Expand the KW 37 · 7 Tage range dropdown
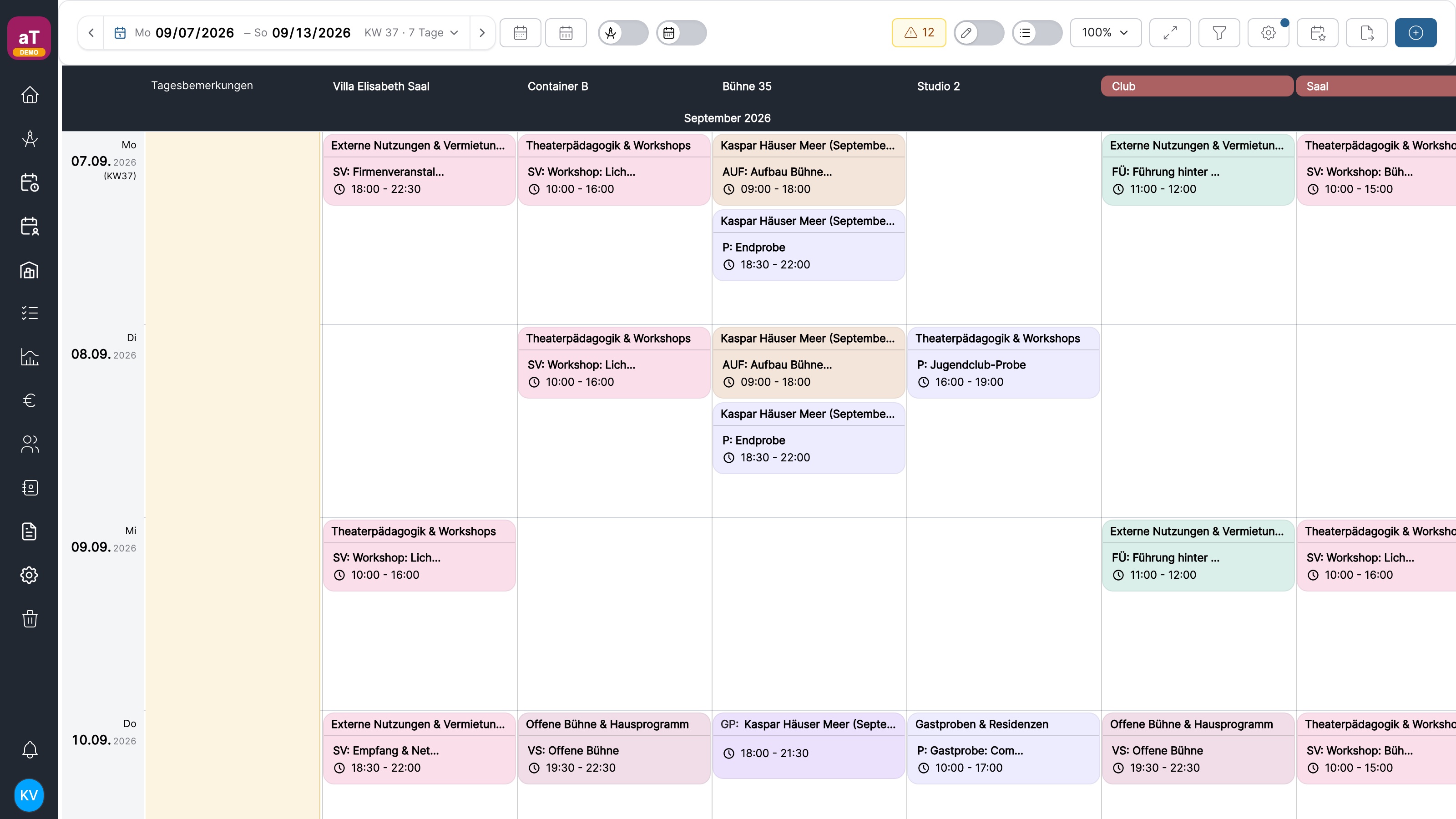Screen dimensions: 1456x819 [x=411, y=33]
